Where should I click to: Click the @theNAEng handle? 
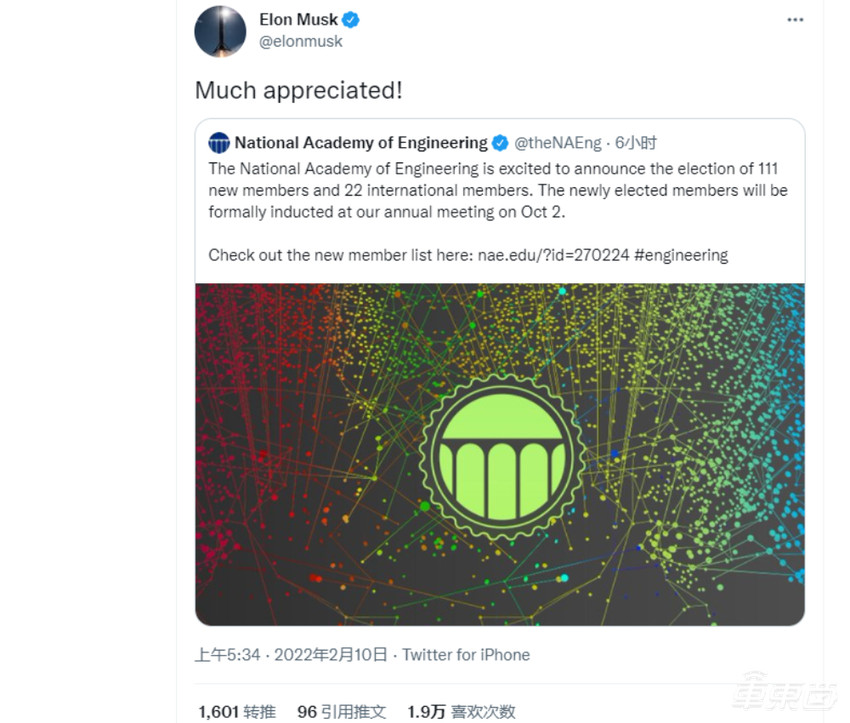(x=558, y=143)
